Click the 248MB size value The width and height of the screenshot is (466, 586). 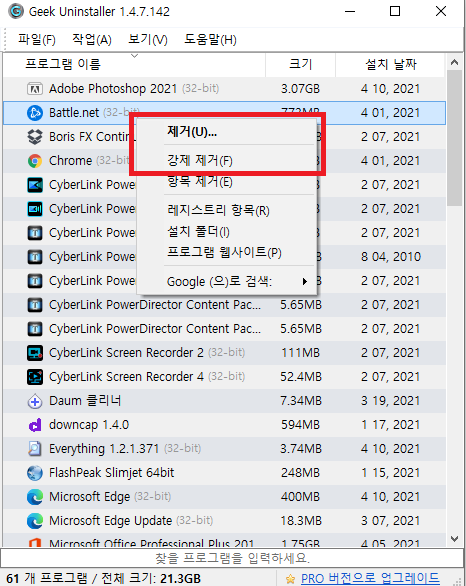[x=300, y=473]
